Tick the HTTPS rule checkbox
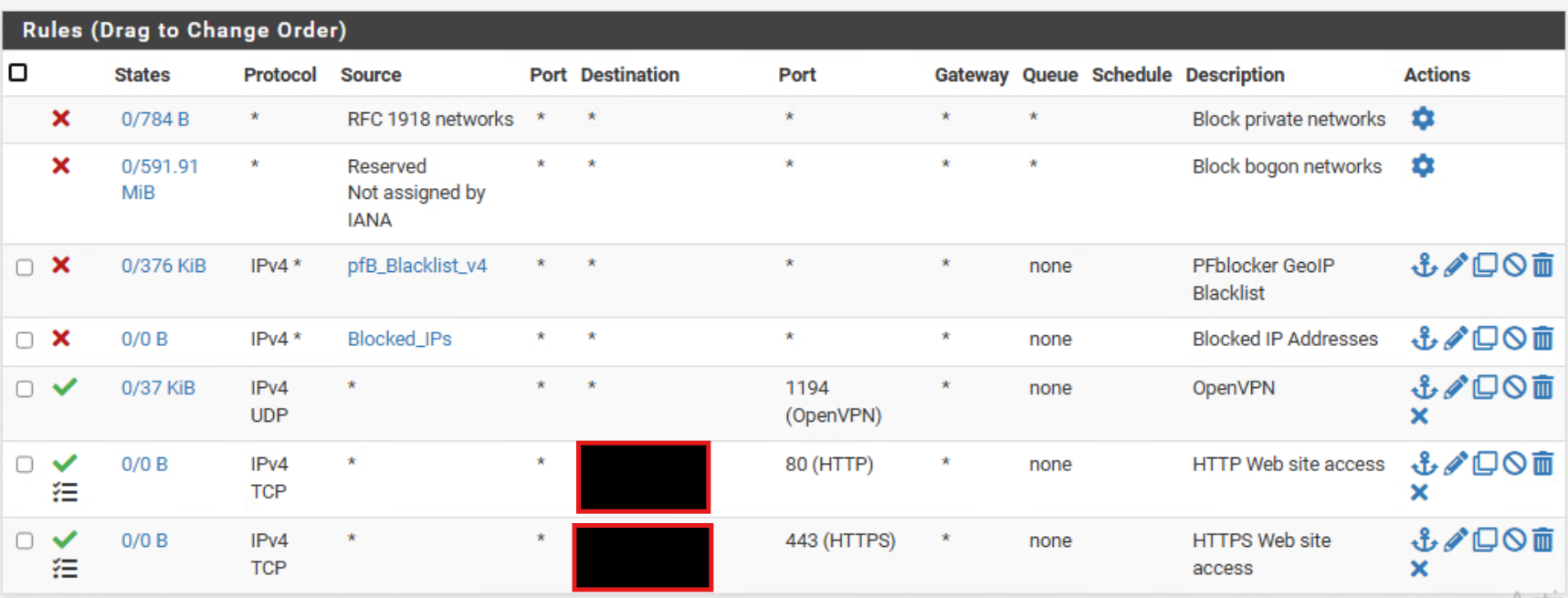 (25, 541)
